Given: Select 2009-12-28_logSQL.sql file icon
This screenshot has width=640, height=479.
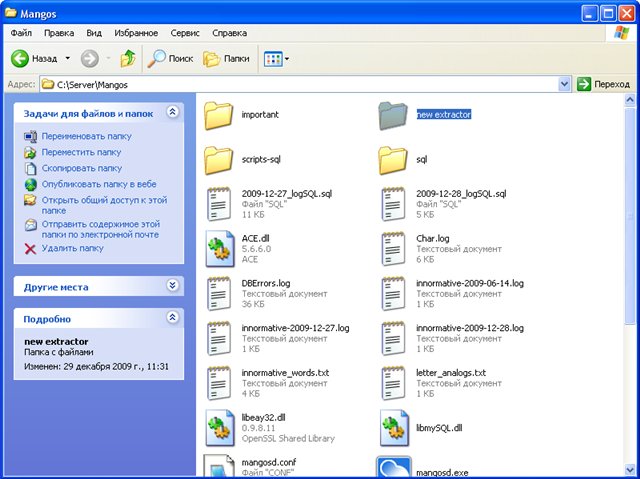Looking at the screenshot, I should tap(393, 204).
